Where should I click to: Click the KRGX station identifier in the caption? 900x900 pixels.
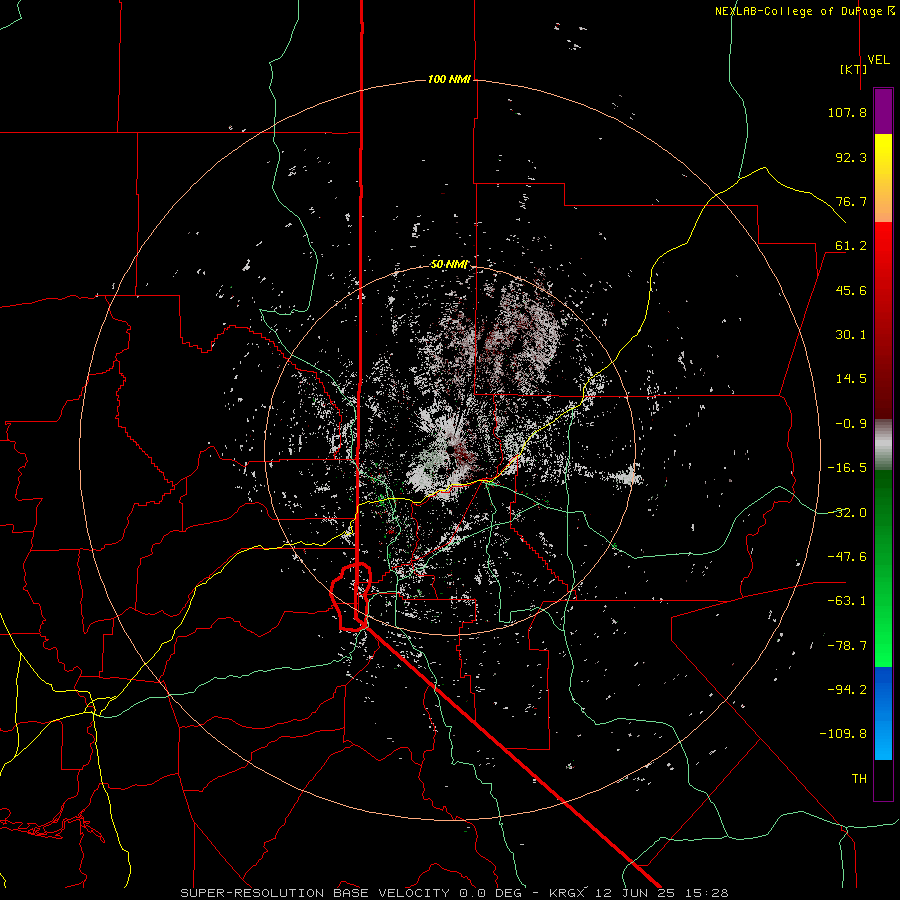567,893
